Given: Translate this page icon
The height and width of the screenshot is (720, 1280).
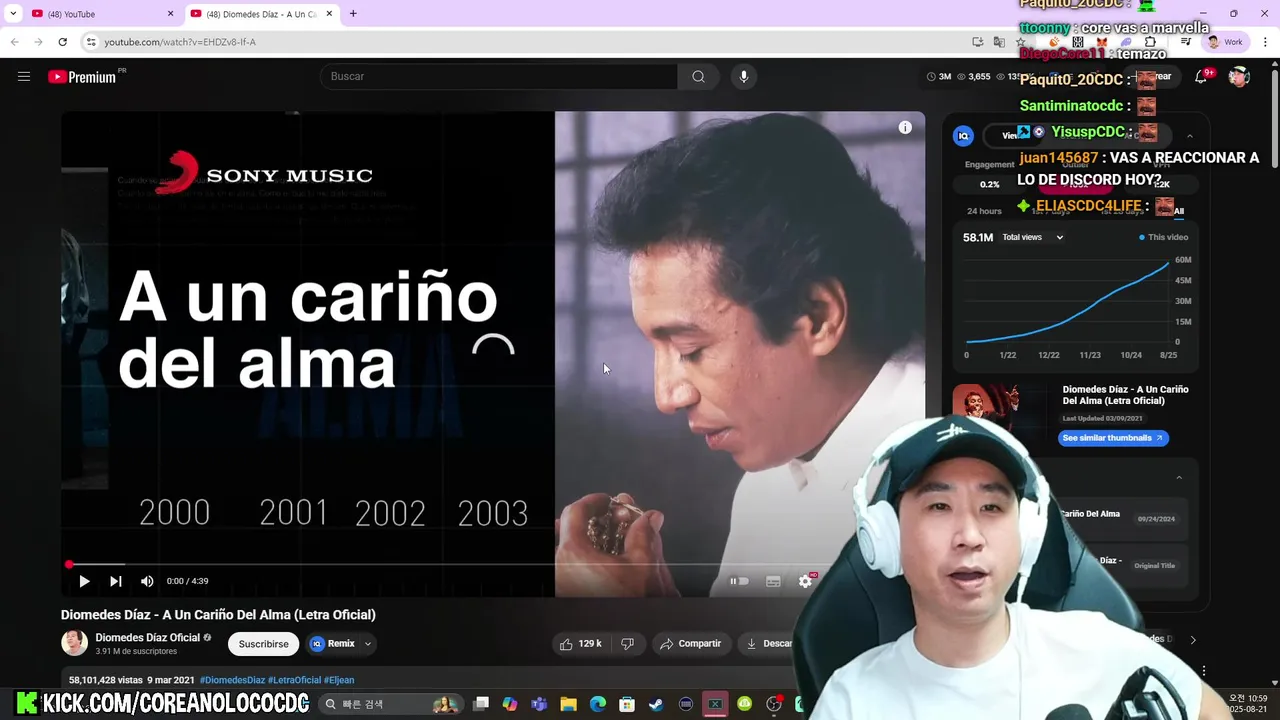Looking at the screenshot, I should [999, 42].
